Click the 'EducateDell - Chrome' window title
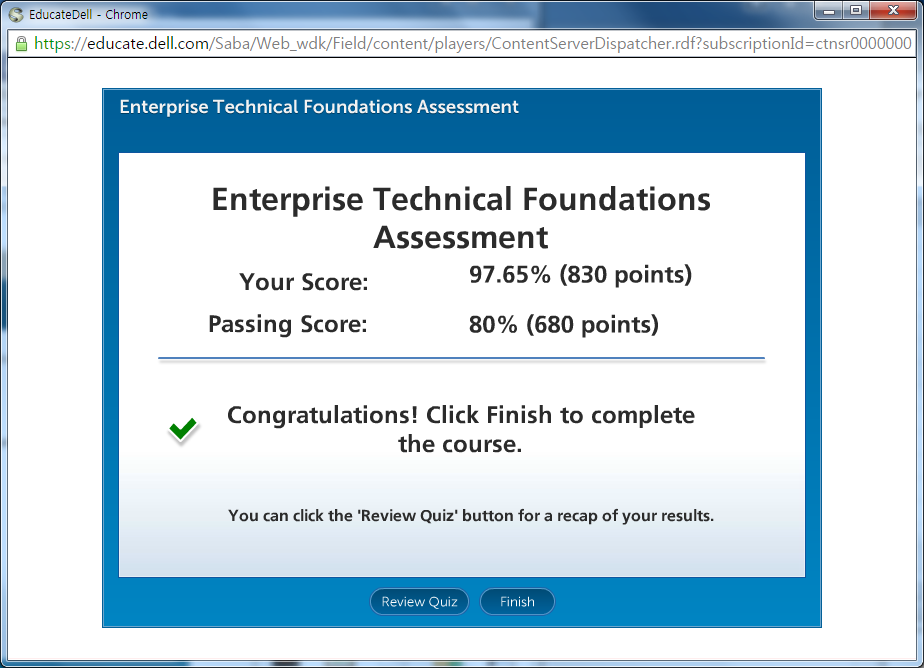Image resolution: width=924 pixels, height=668 pixels. pyautogui.click(x=88, y=14)
